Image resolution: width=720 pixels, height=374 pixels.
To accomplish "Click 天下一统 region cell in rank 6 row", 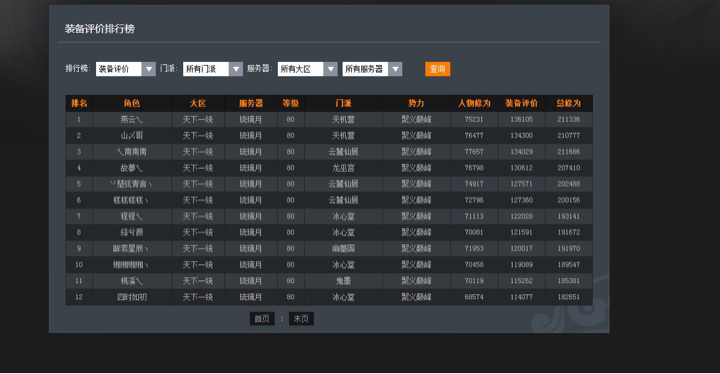I will click(198, 200).
